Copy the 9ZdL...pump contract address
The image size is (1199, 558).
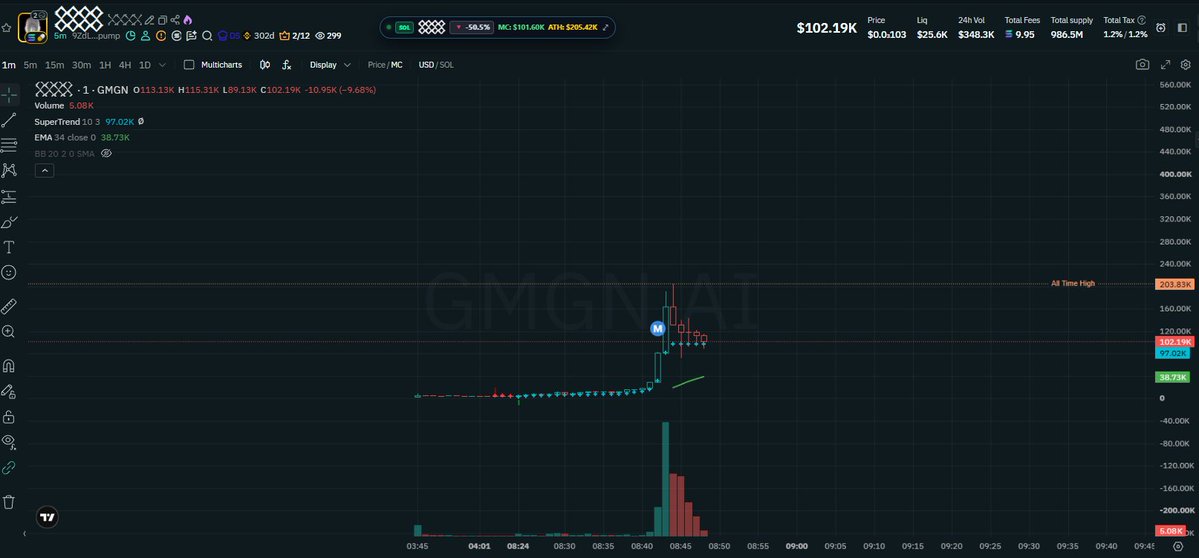coord(96,36)
